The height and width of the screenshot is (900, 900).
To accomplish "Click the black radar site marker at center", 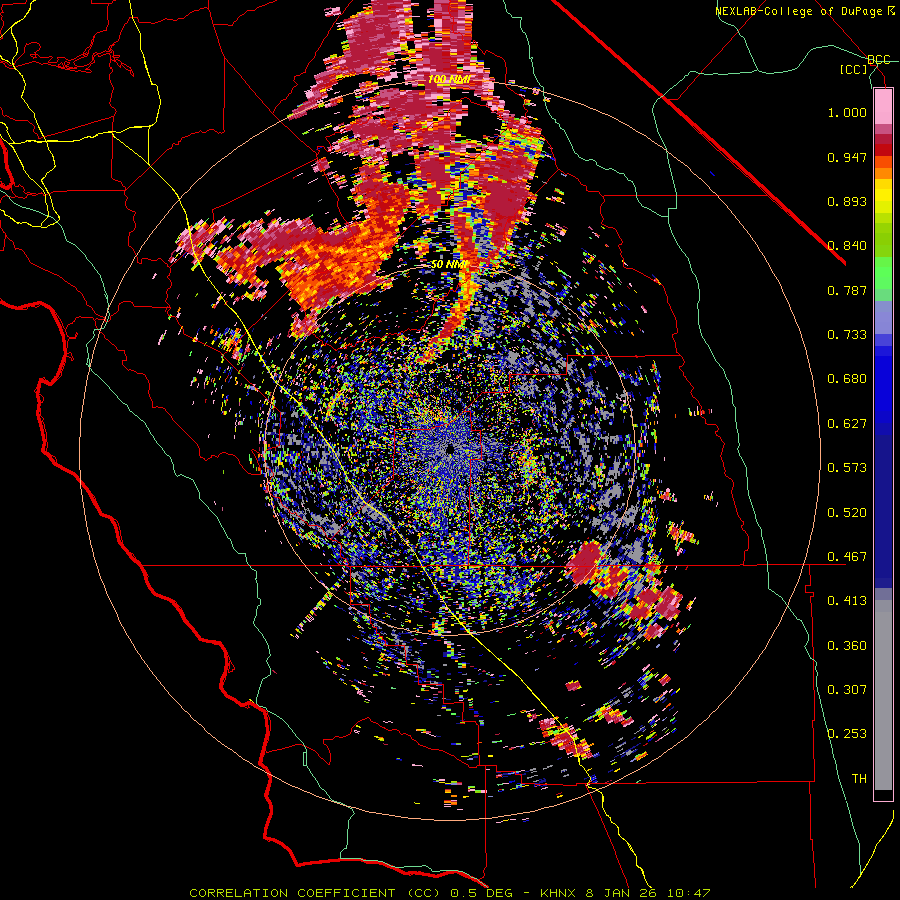I will [450, 449].
